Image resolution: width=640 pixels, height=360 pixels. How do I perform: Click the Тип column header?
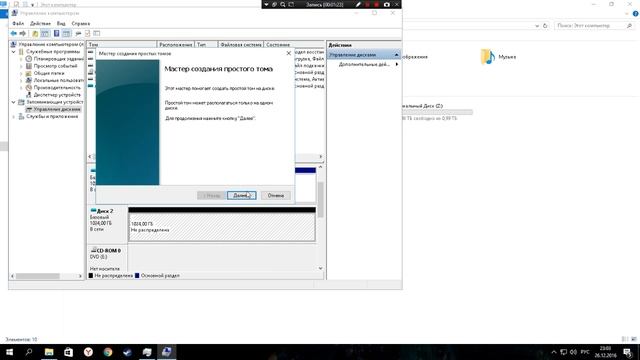pyautogui.click(x=206, y=44)
